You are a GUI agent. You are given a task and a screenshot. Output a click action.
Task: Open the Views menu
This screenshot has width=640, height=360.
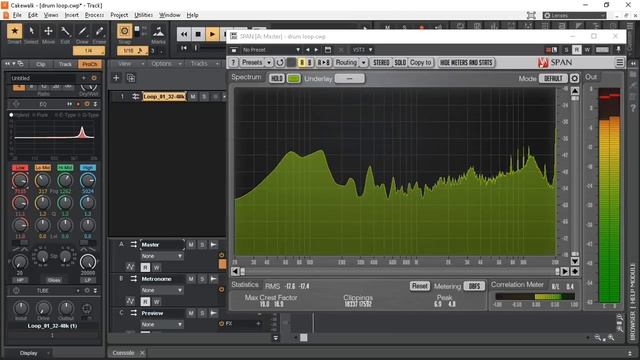(51, 15)
